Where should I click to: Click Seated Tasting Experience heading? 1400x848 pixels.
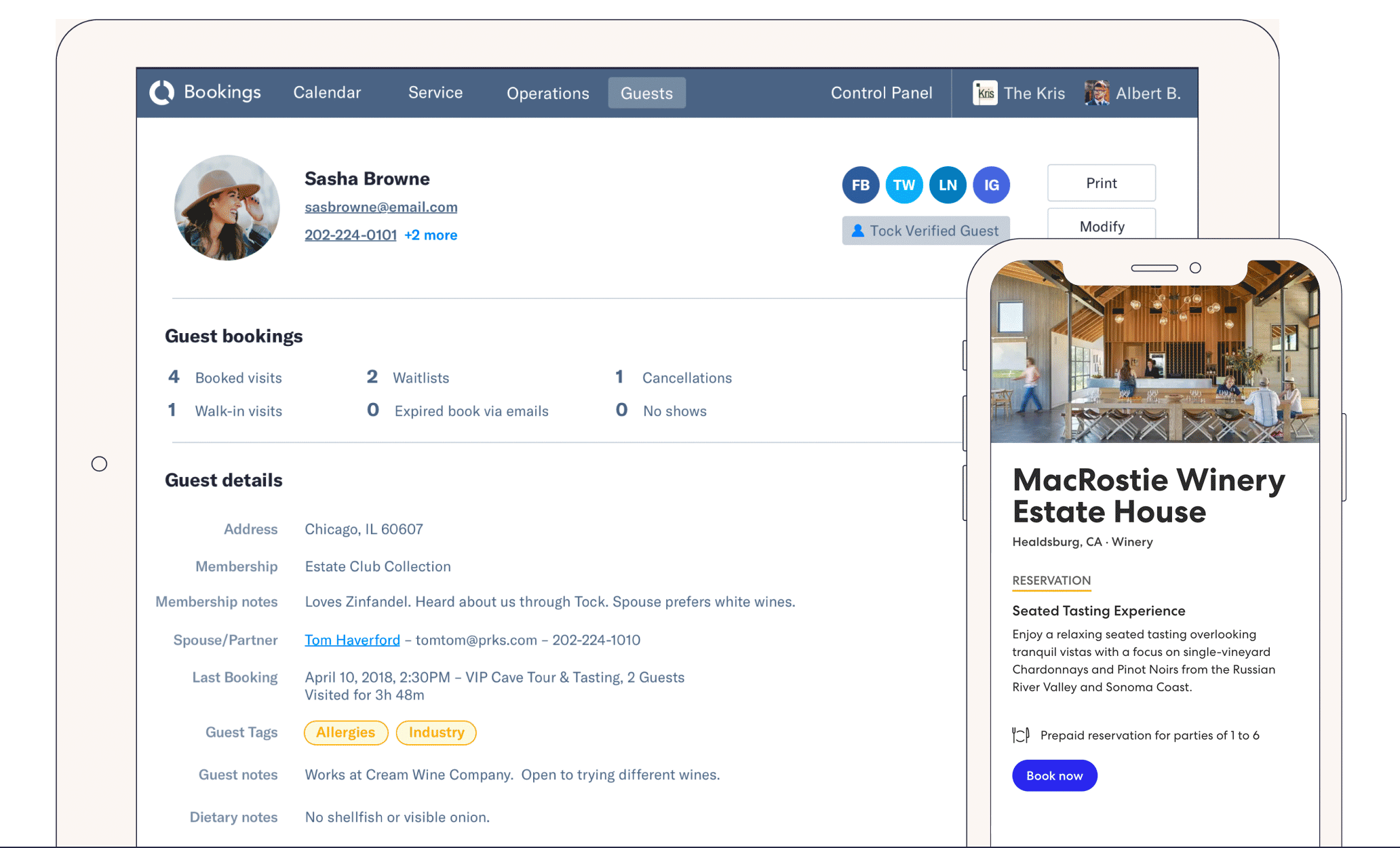[x=1098, y=611]
